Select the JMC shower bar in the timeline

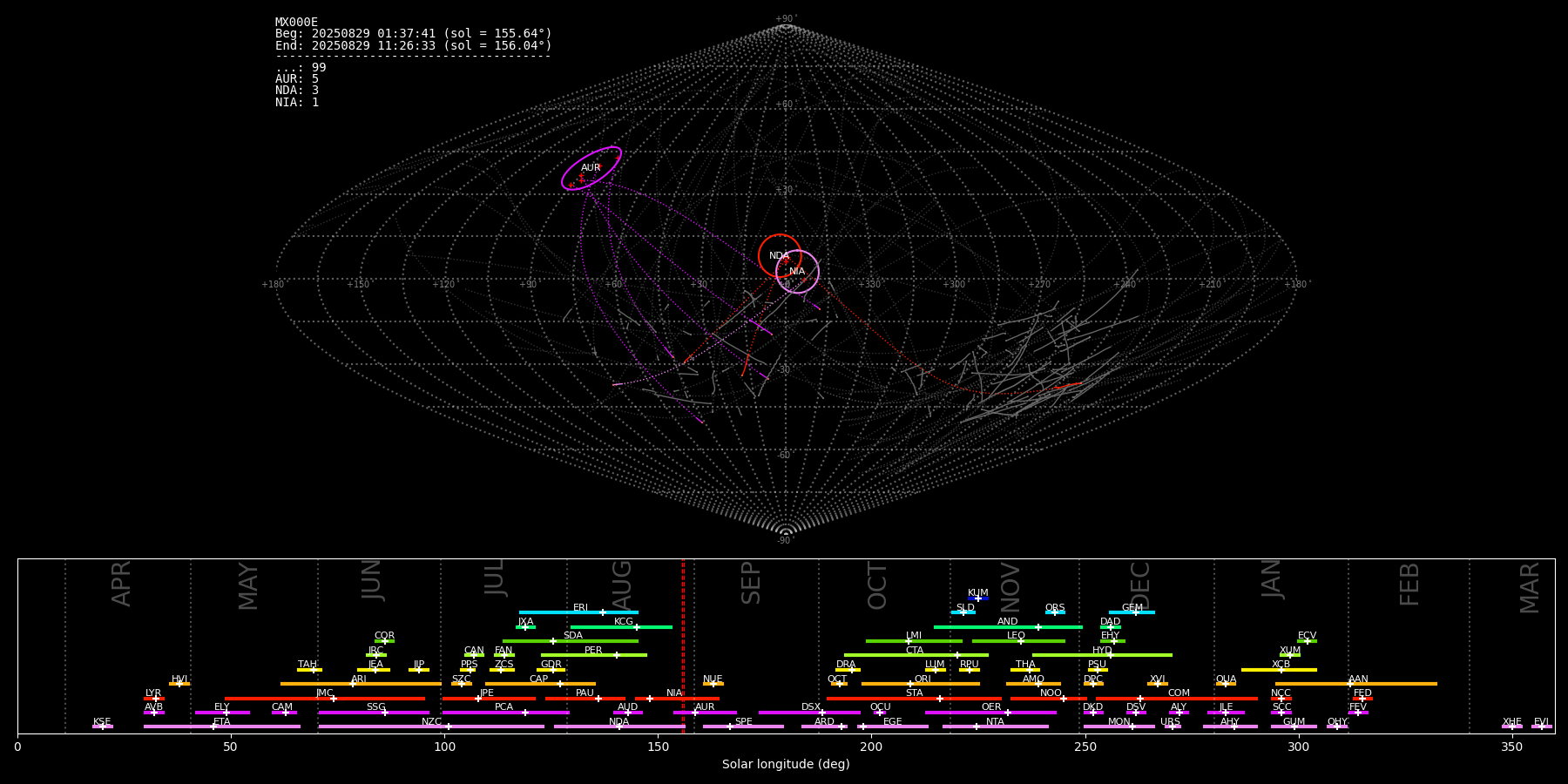pyautogui.click(x=325, y=699)
